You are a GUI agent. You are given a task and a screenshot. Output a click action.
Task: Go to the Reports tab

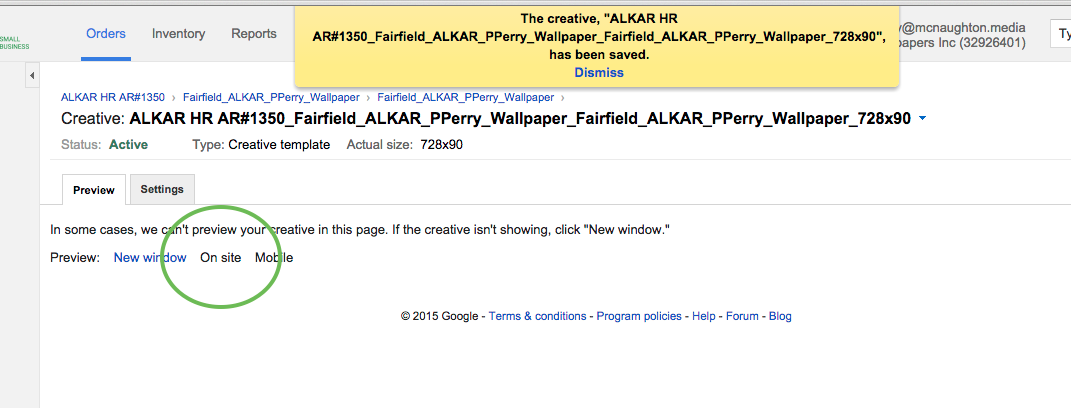254,34
